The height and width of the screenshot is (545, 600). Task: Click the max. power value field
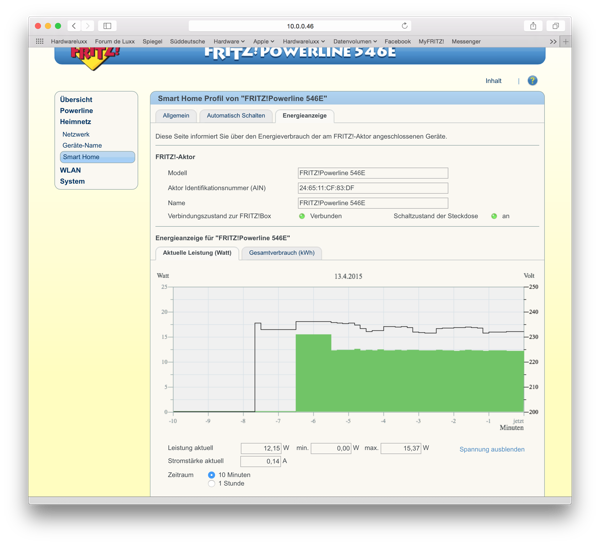point(401,448)
